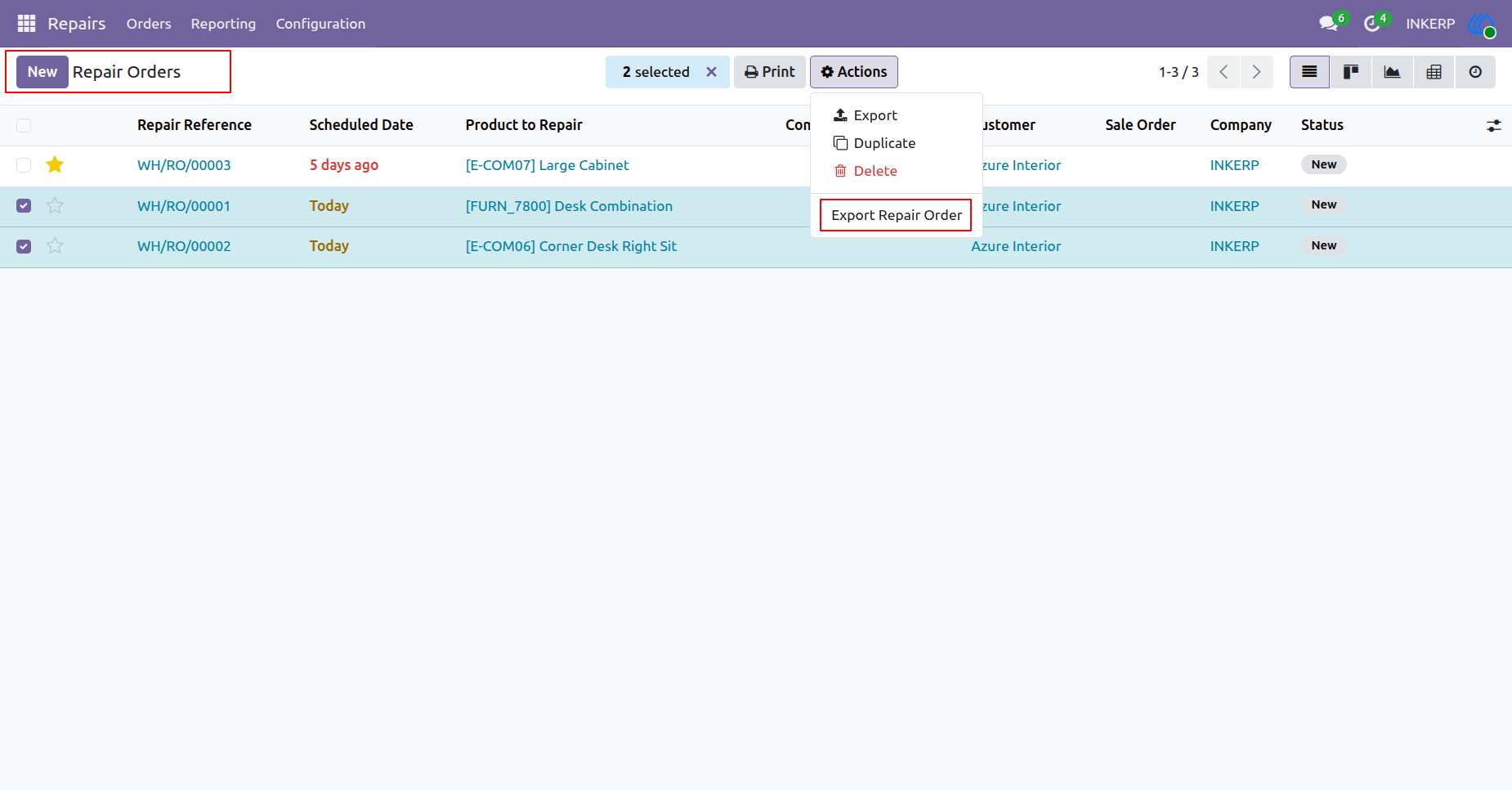Open the messages conversation icon
Screen dimensions: 1512x790
1329,24
